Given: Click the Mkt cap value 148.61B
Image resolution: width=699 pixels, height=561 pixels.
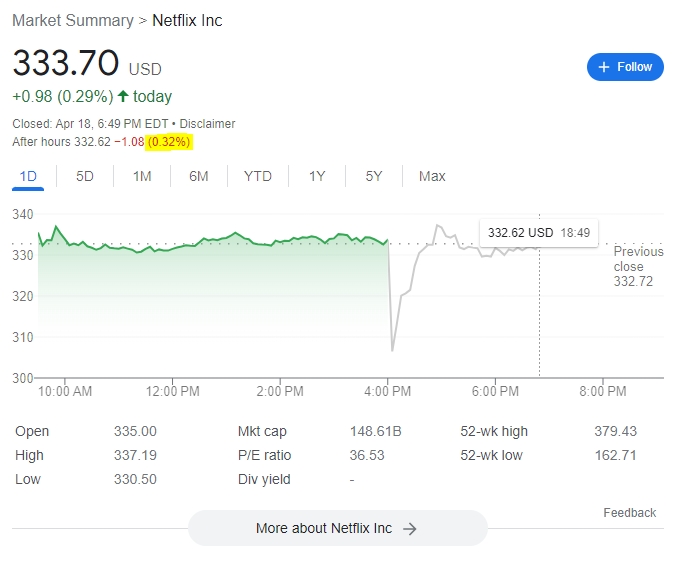Looking at the screenshot, I should (x=375, y=432).
